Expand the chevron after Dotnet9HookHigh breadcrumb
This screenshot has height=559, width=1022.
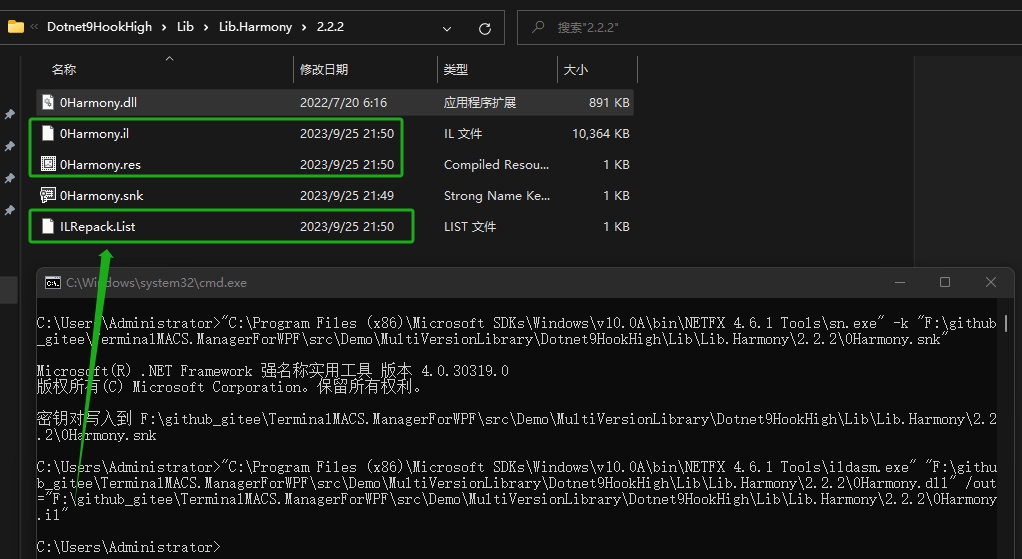pyautogui.click(x=164, y=27)
